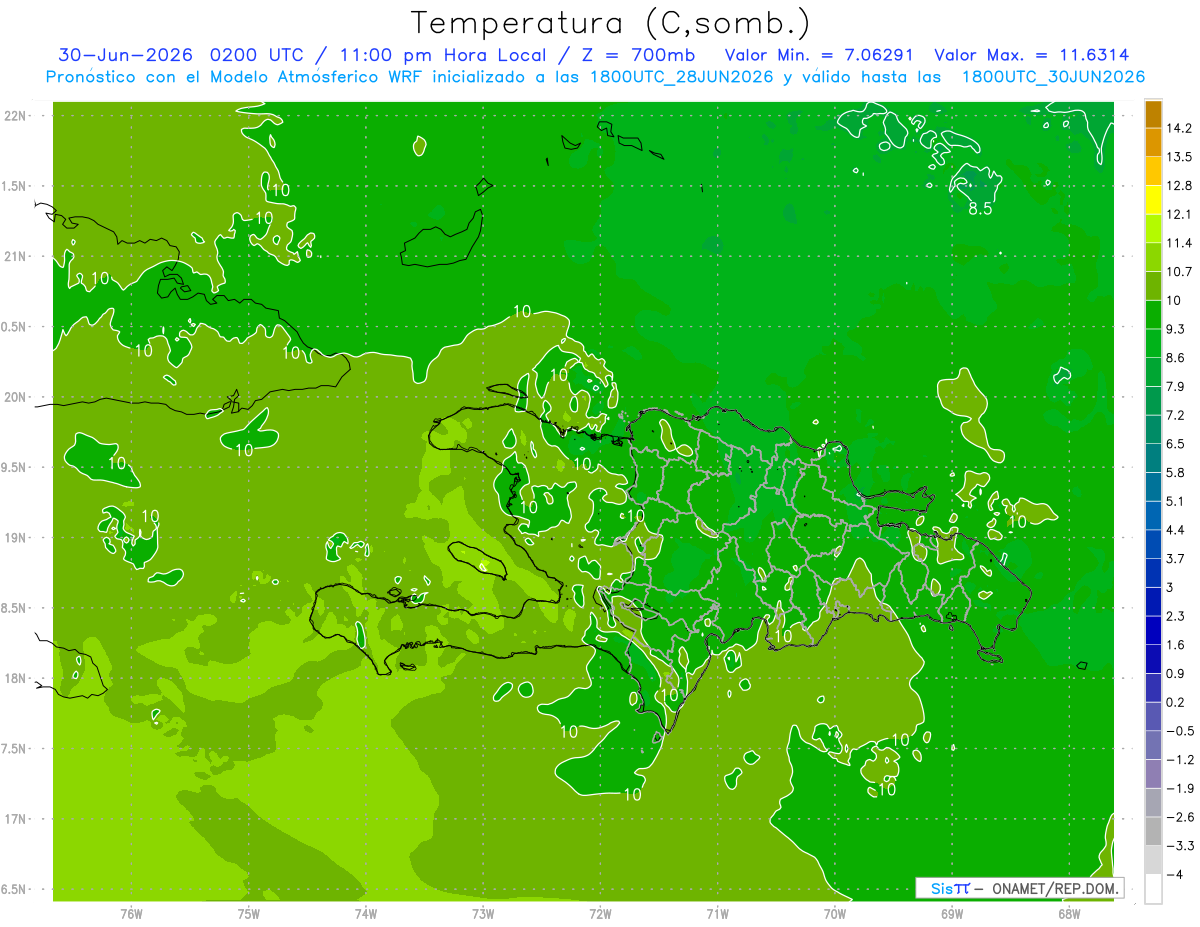Image resolution: width=1200 pixels, height=927 pixels.
Task: Select the 'Z = 700mb' level text
Action: [637, 54]
